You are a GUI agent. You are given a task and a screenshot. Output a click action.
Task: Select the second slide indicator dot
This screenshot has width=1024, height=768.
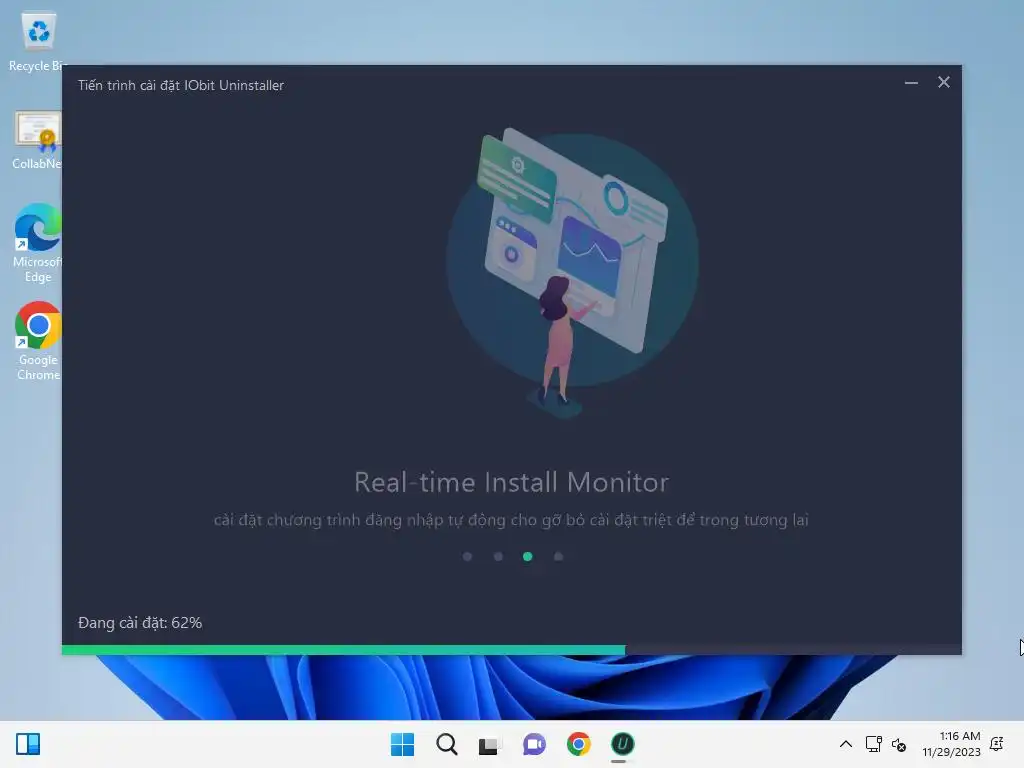tap(498, 556)
